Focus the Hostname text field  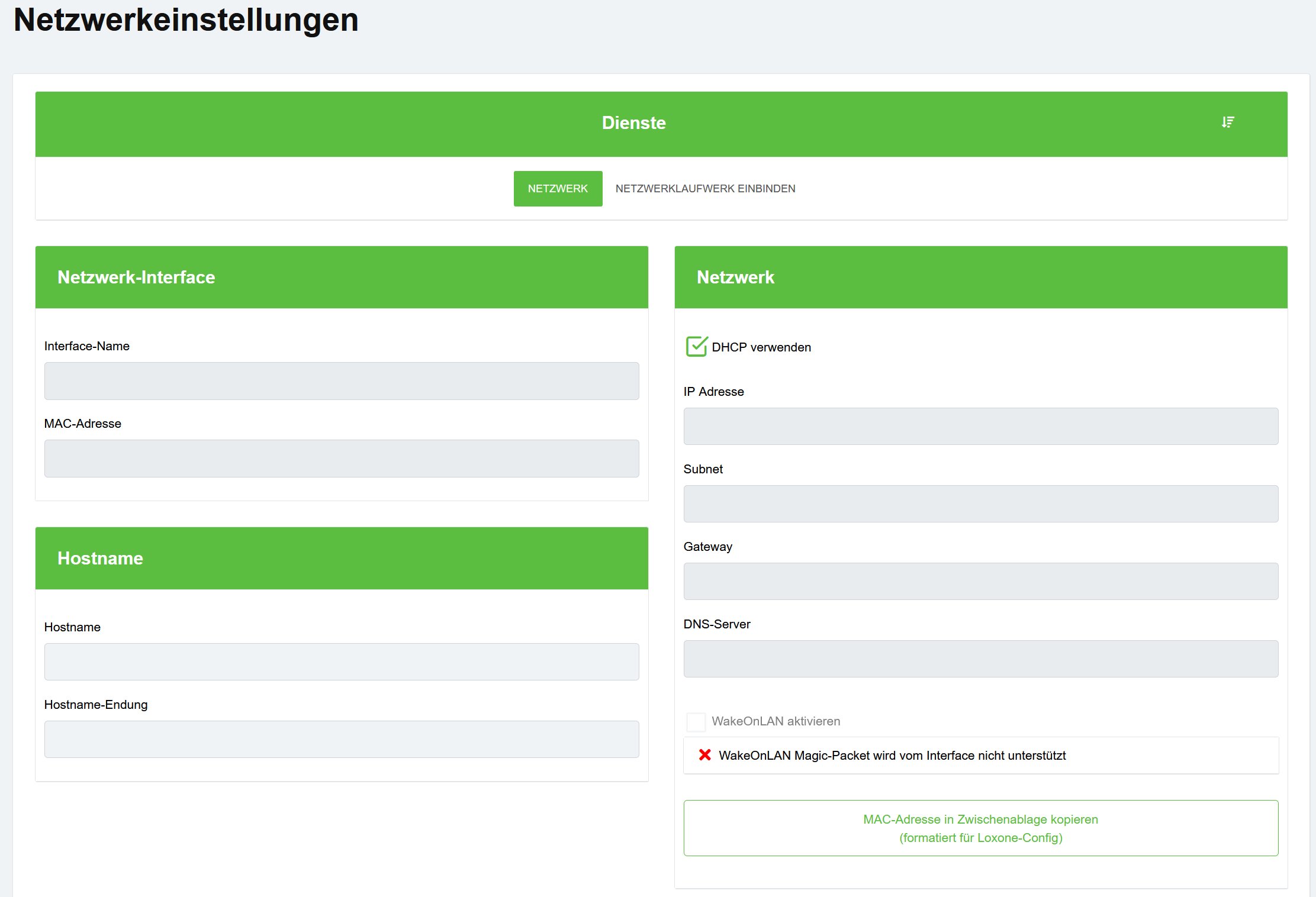[x=342, y=662]
